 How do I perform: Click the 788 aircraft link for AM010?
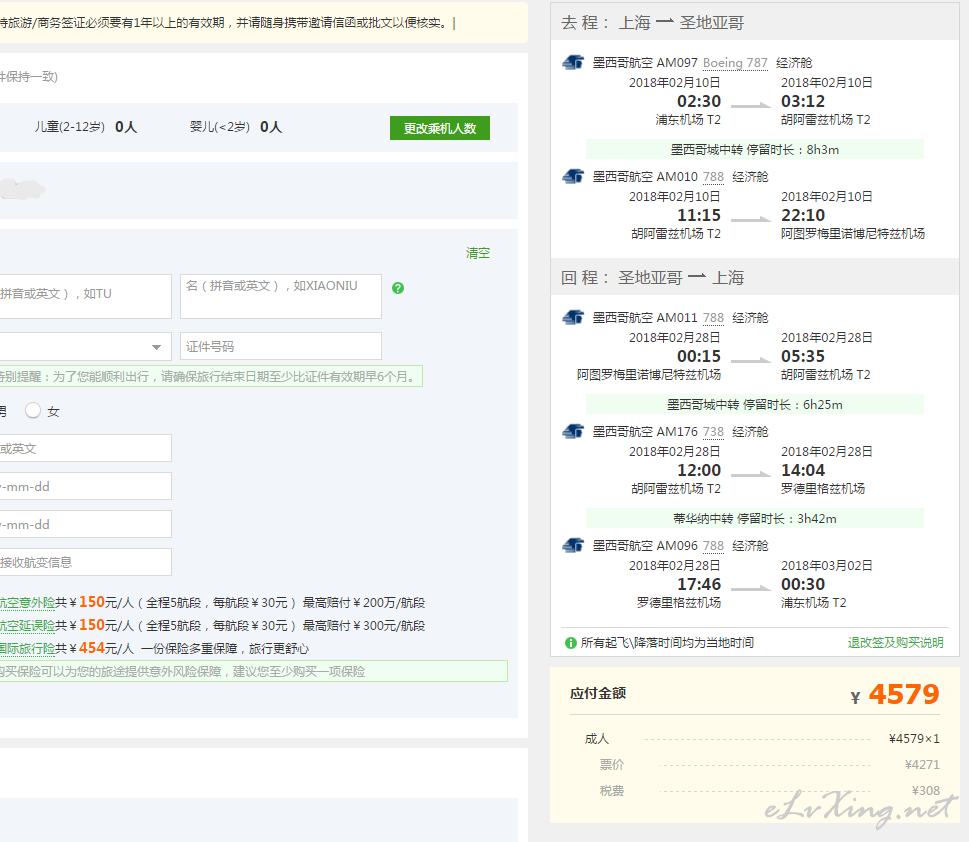click(x=713, y=177)
